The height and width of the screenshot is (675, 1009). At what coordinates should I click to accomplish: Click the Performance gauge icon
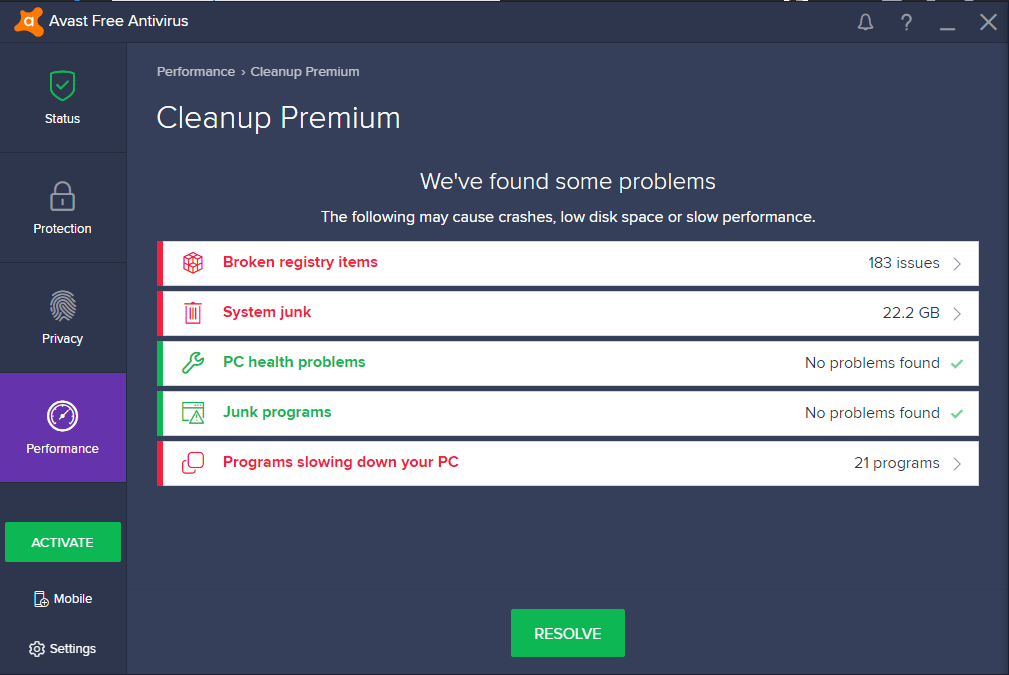pyautogui.click(x=62, y=416)
